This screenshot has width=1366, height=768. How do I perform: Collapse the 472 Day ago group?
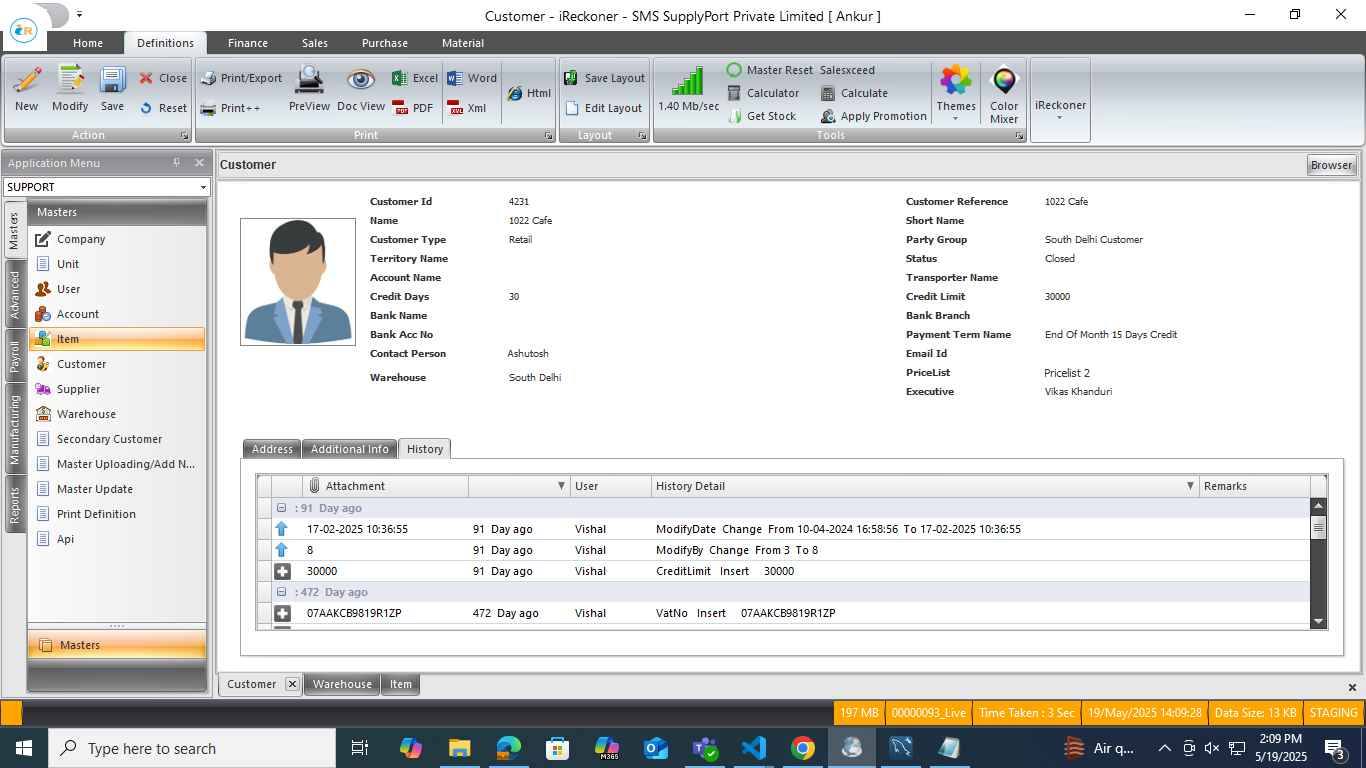coord(282,592)
